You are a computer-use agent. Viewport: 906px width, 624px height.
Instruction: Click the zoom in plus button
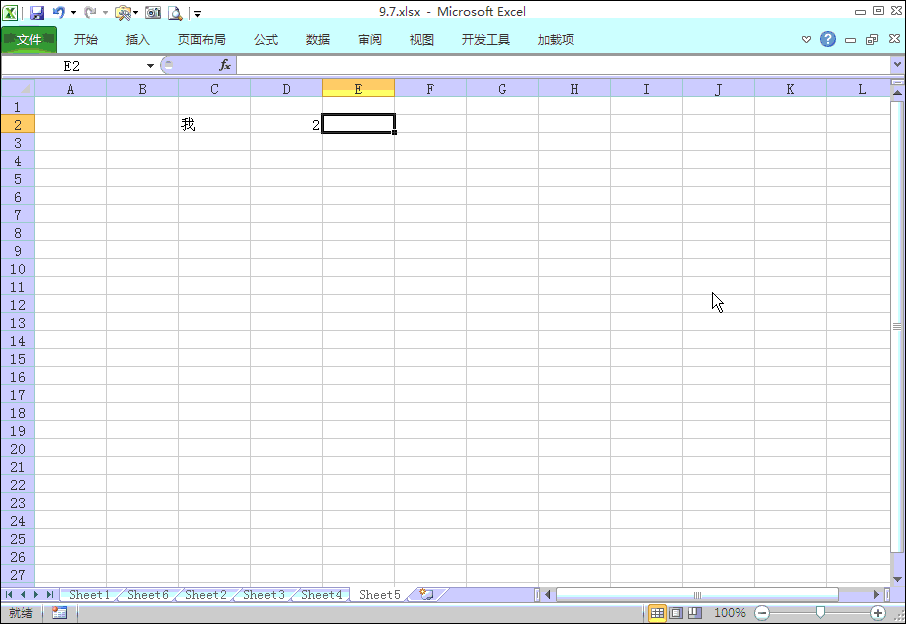pos(878,613)
